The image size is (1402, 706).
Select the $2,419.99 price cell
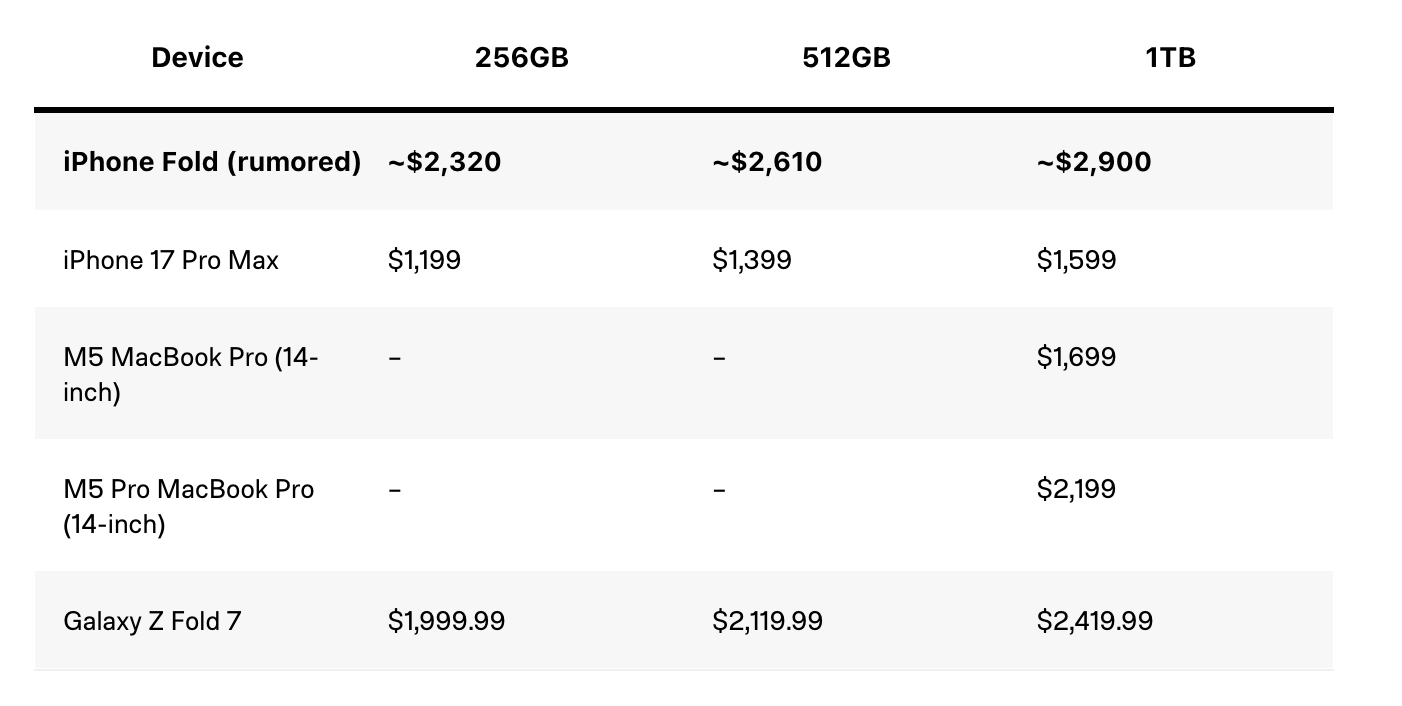(1095, 621)
